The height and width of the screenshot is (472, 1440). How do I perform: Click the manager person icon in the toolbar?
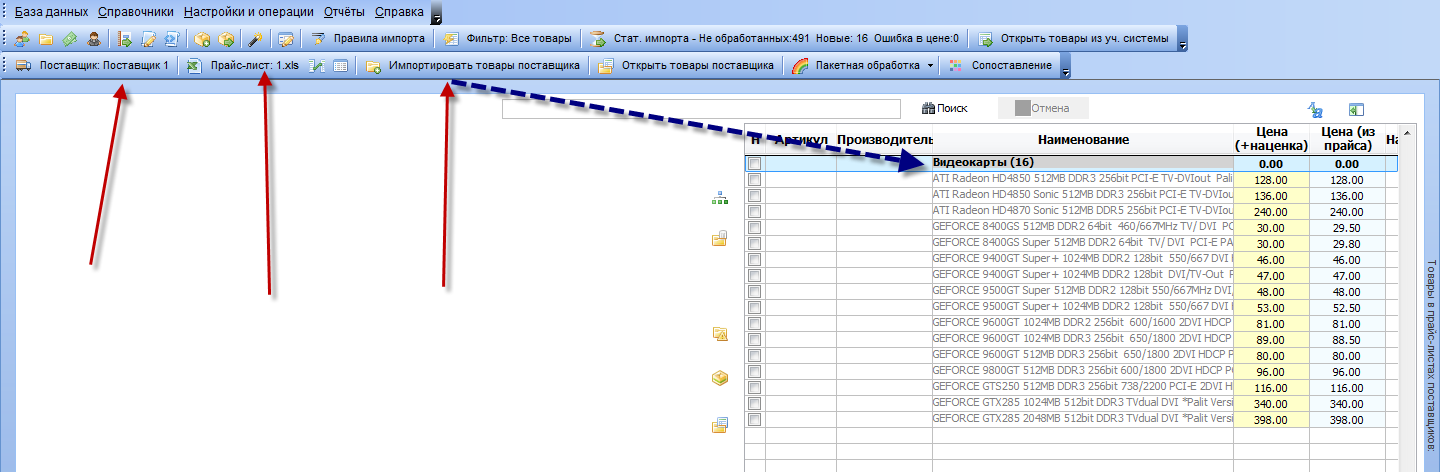[94, 39]
